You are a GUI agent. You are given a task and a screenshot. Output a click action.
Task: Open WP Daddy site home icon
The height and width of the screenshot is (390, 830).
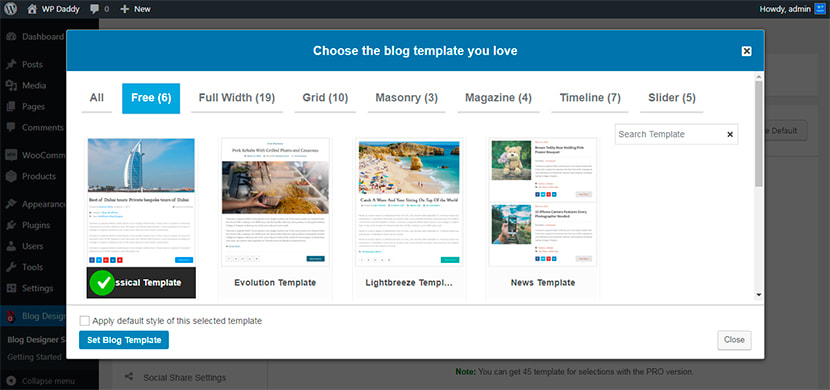(32, 9)
